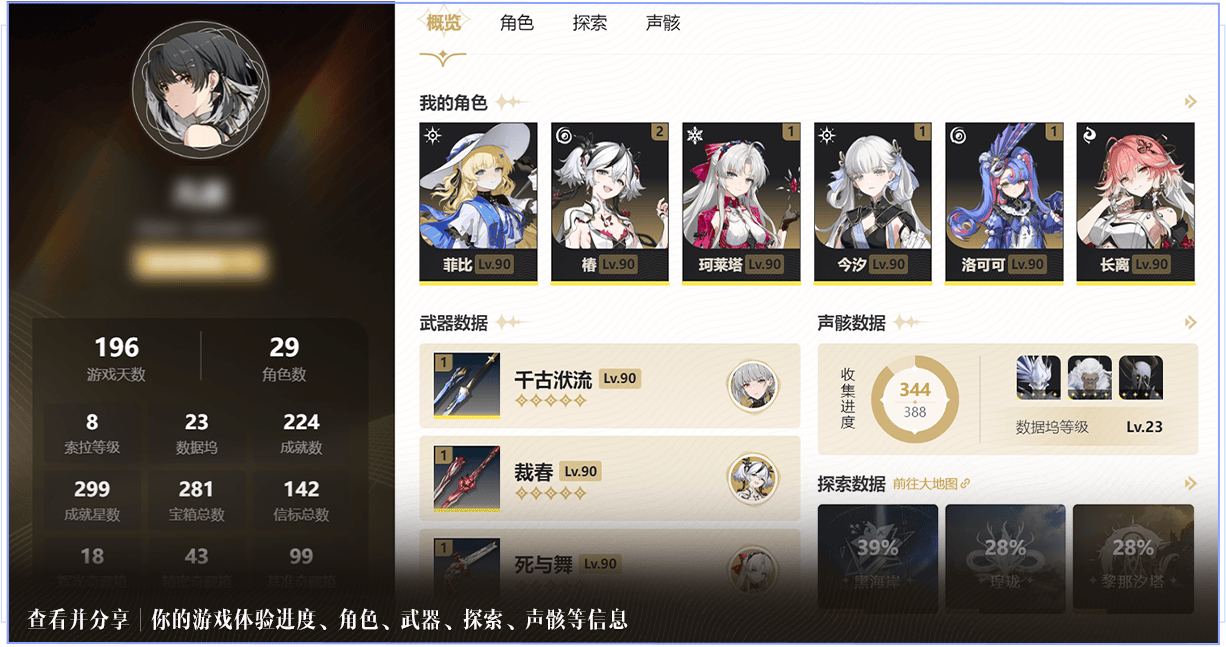Open 长离 character card
1226x647 pixels.
pos(1135,203)
